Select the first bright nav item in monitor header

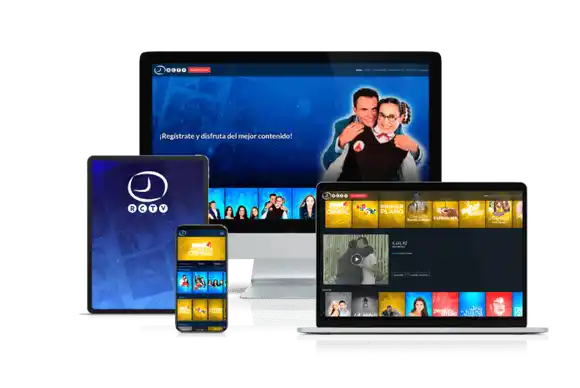click(359, 70)
